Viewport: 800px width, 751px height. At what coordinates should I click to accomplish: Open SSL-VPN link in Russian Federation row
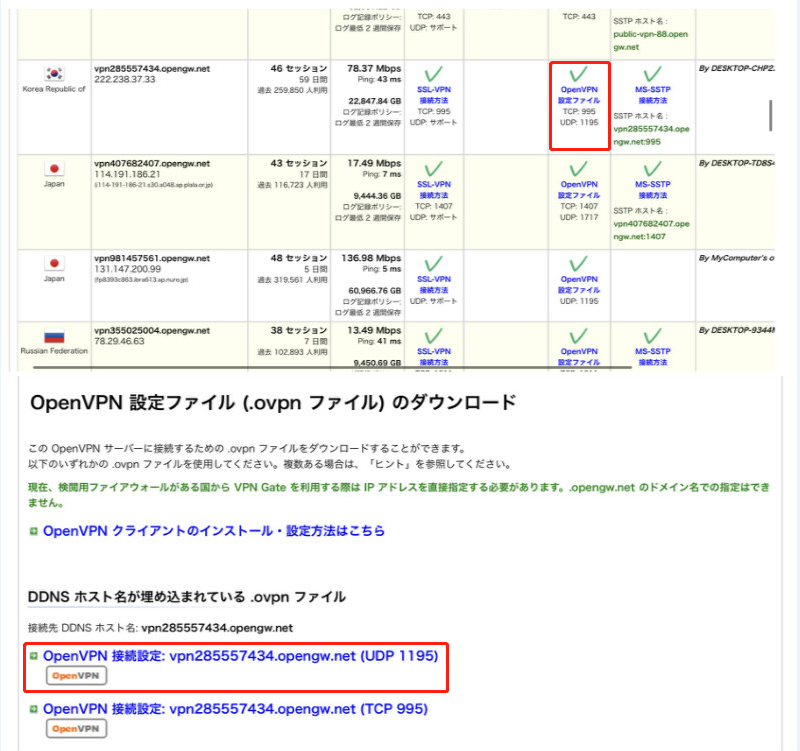434,357
